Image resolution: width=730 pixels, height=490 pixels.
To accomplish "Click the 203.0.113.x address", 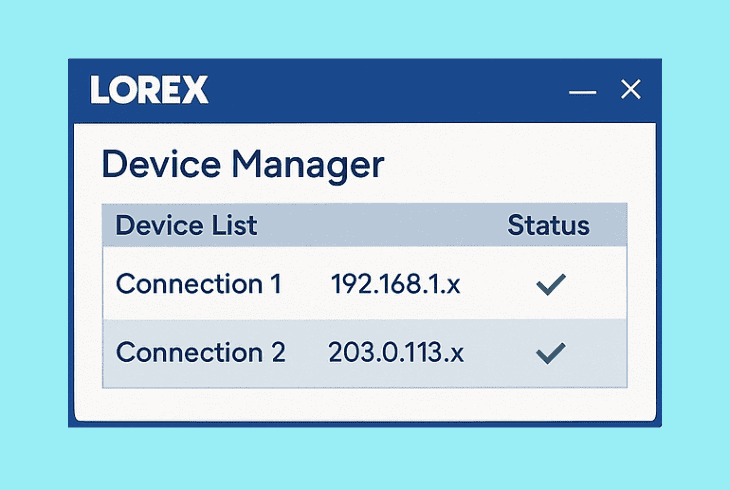I will (396, 352).
